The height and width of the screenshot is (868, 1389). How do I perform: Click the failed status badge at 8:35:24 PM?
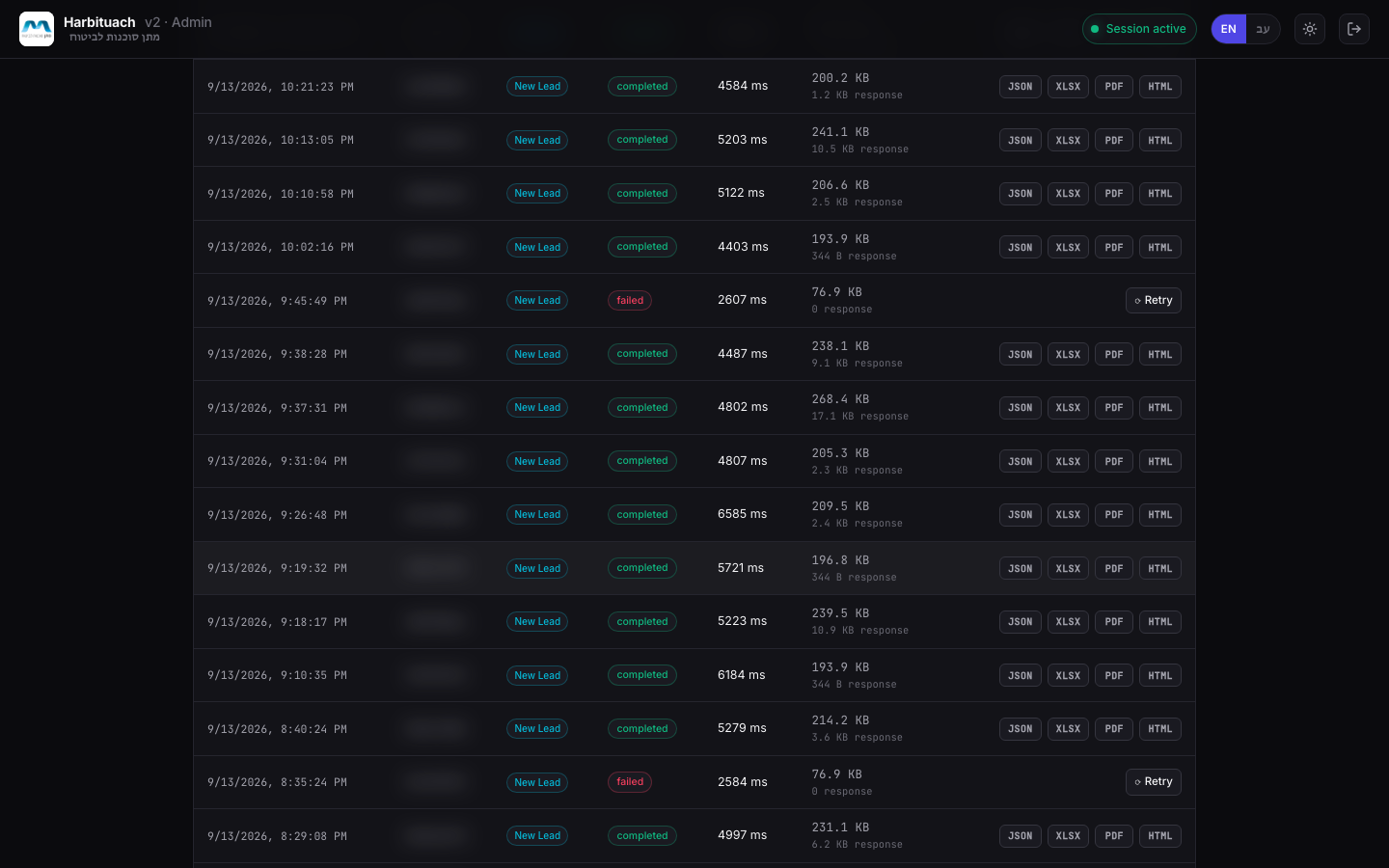(630, 782)
